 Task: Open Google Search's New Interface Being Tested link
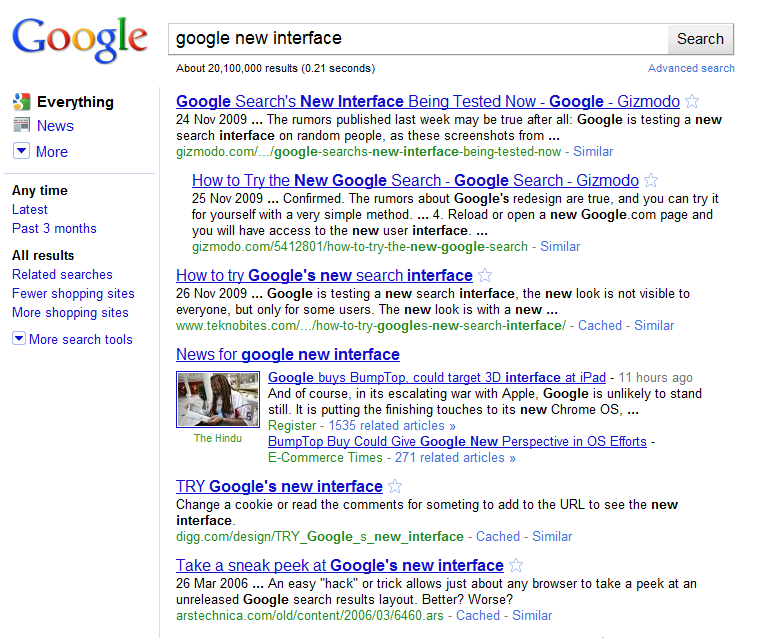(x=428, y=102)
